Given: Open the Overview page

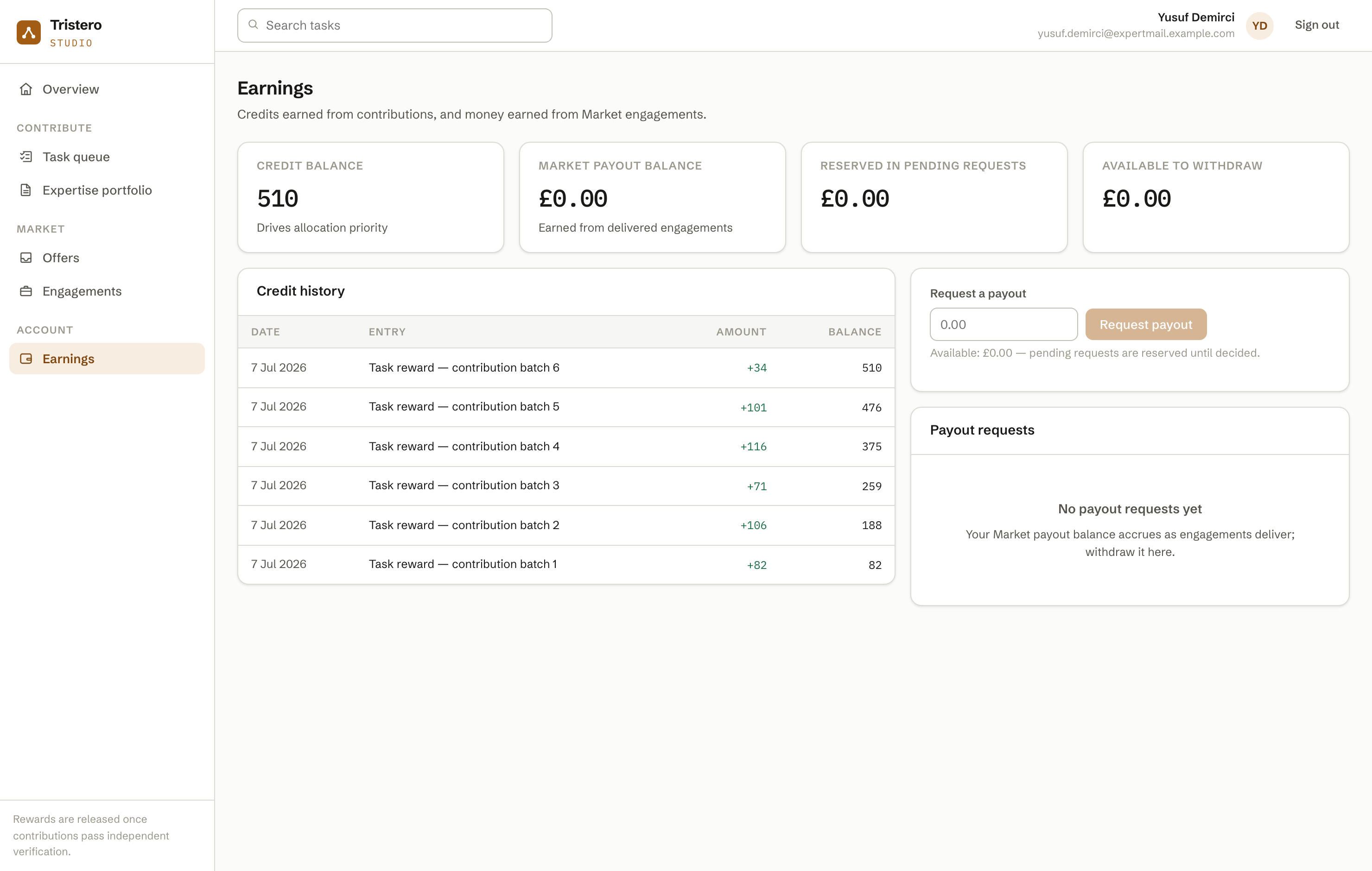Looking at the screenshot, I should [107, 89].
